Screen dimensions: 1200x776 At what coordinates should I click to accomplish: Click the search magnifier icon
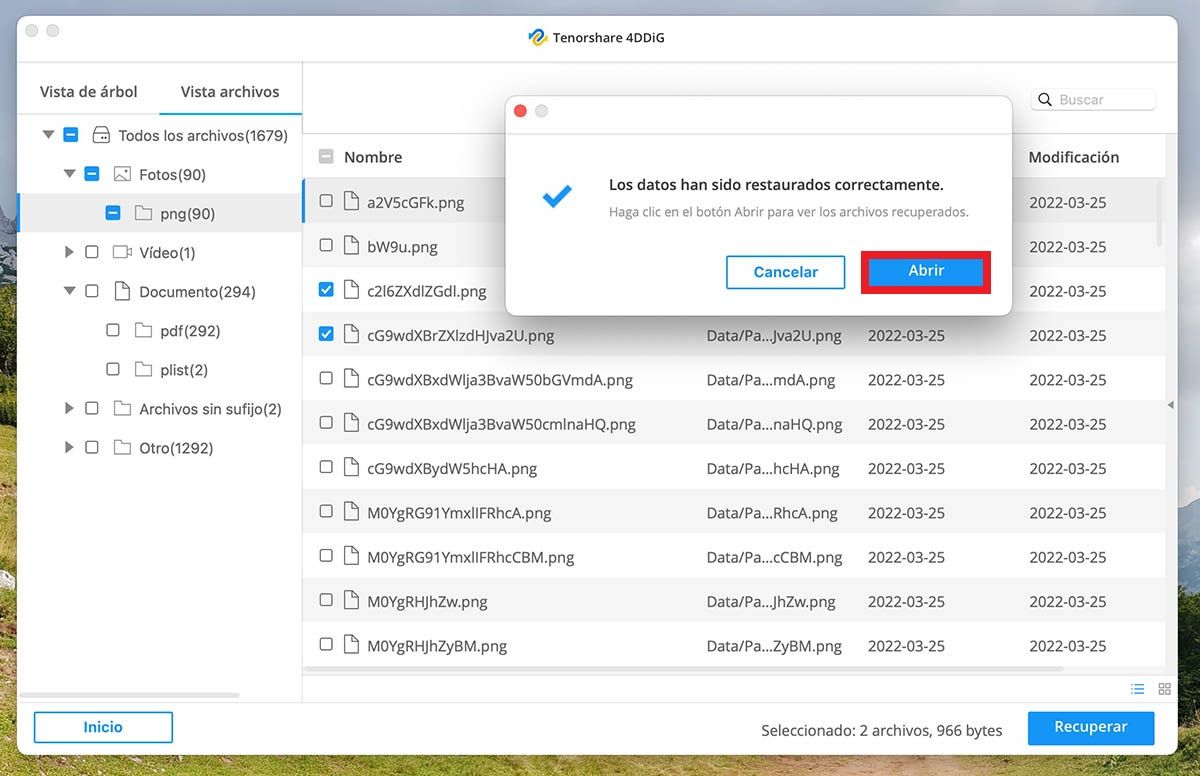click(1045, 100)
